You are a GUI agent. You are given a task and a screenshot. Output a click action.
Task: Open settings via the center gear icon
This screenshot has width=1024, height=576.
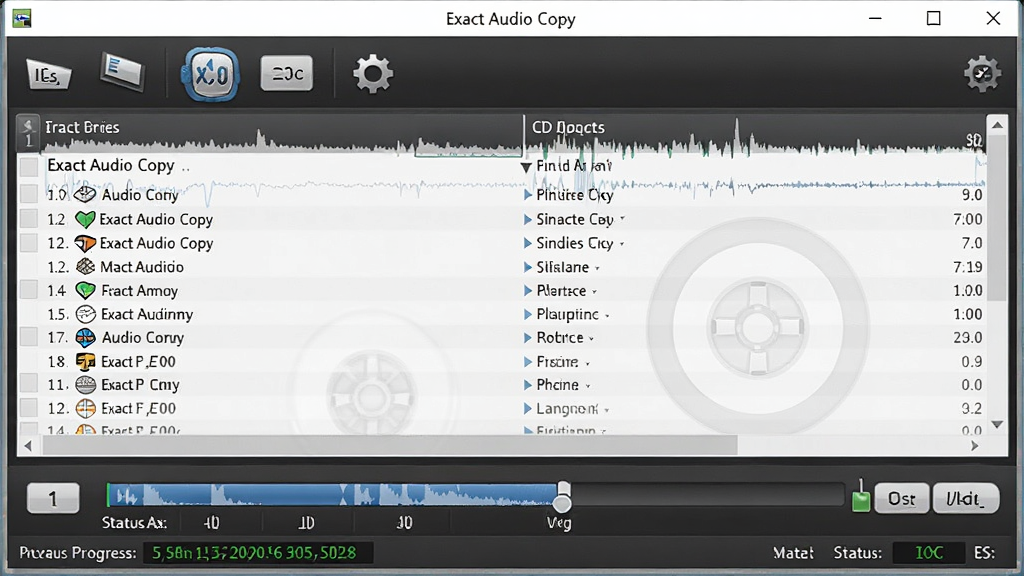point(373,74)
